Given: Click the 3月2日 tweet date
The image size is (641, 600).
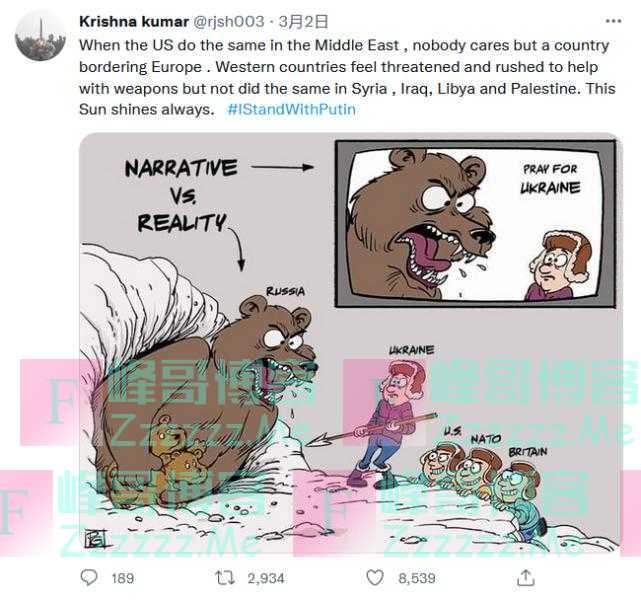Looking at the screenshot, I should click(303, 21).
